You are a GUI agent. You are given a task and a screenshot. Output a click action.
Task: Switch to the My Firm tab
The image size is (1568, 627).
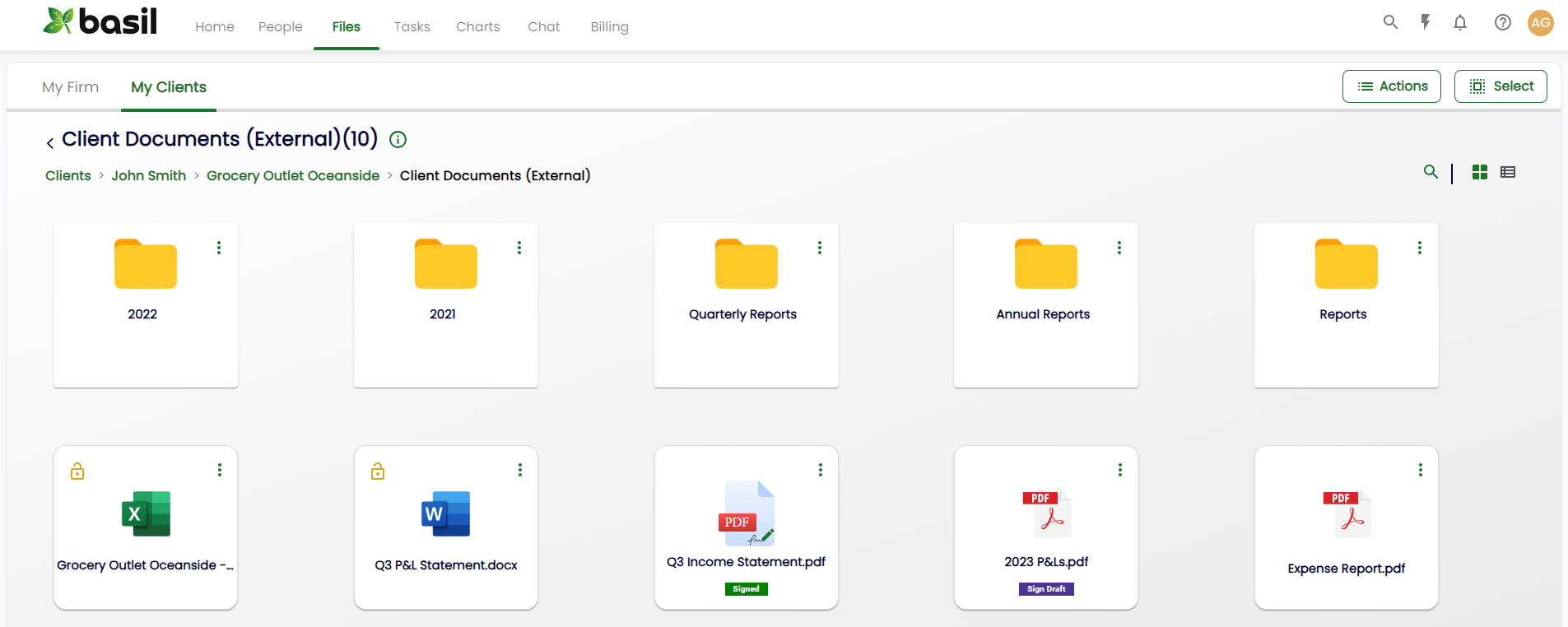click(x=71, y=87)
